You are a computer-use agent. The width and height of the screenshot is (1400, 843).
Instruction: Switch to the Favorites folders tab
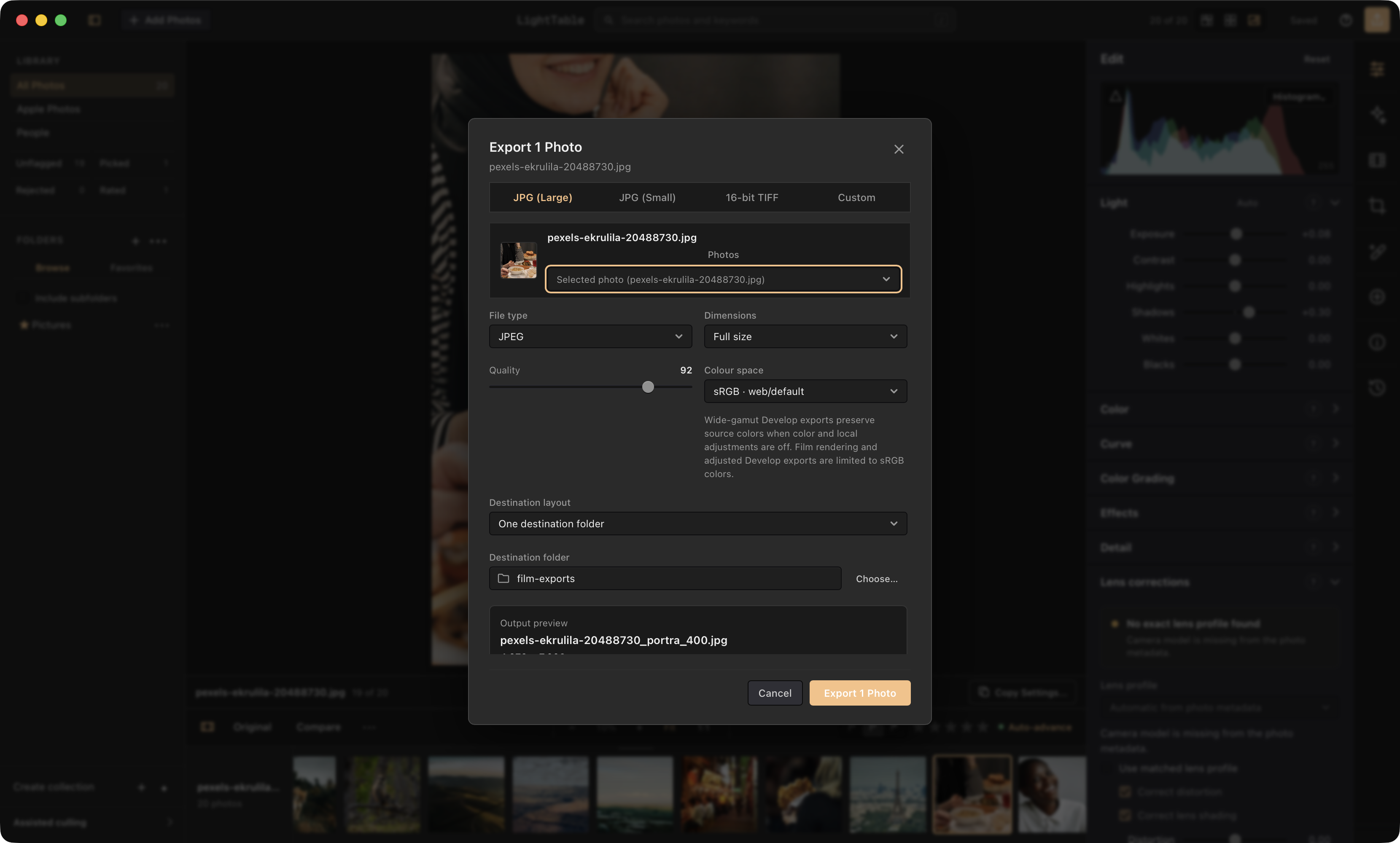tap(131, 268)
